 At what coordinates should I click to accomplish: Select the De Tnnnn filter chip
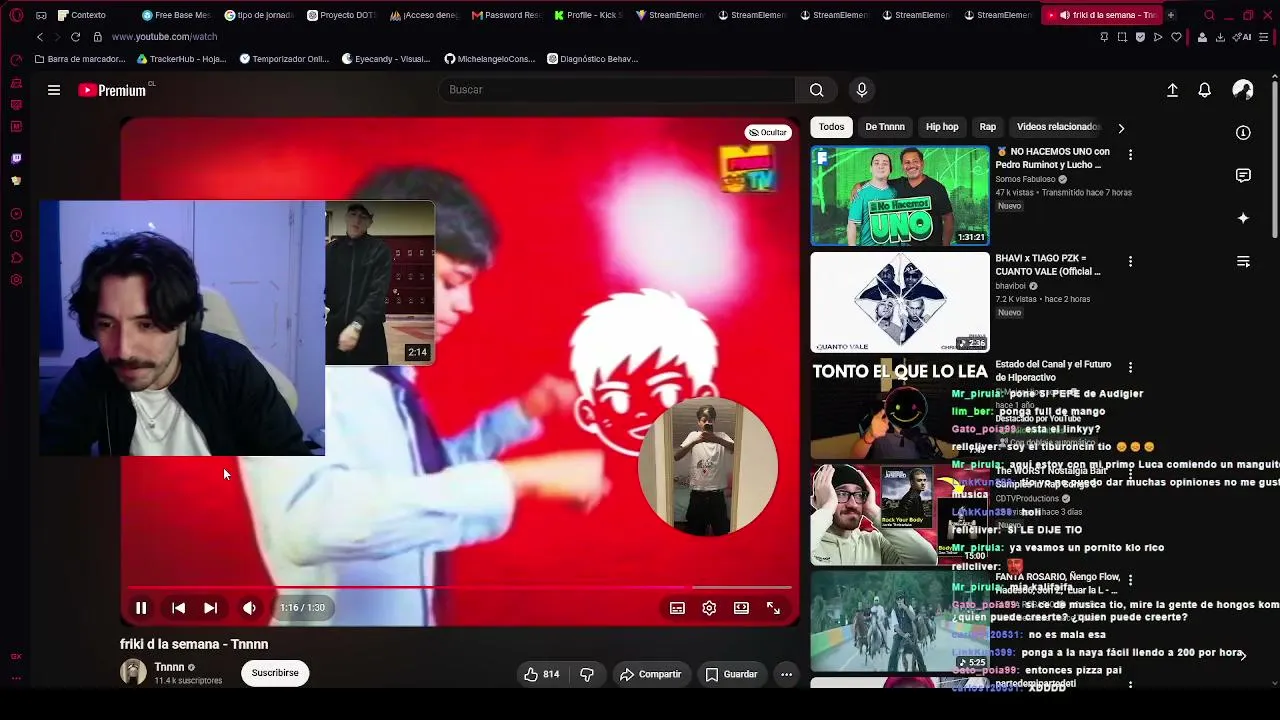tap(885, 127)
